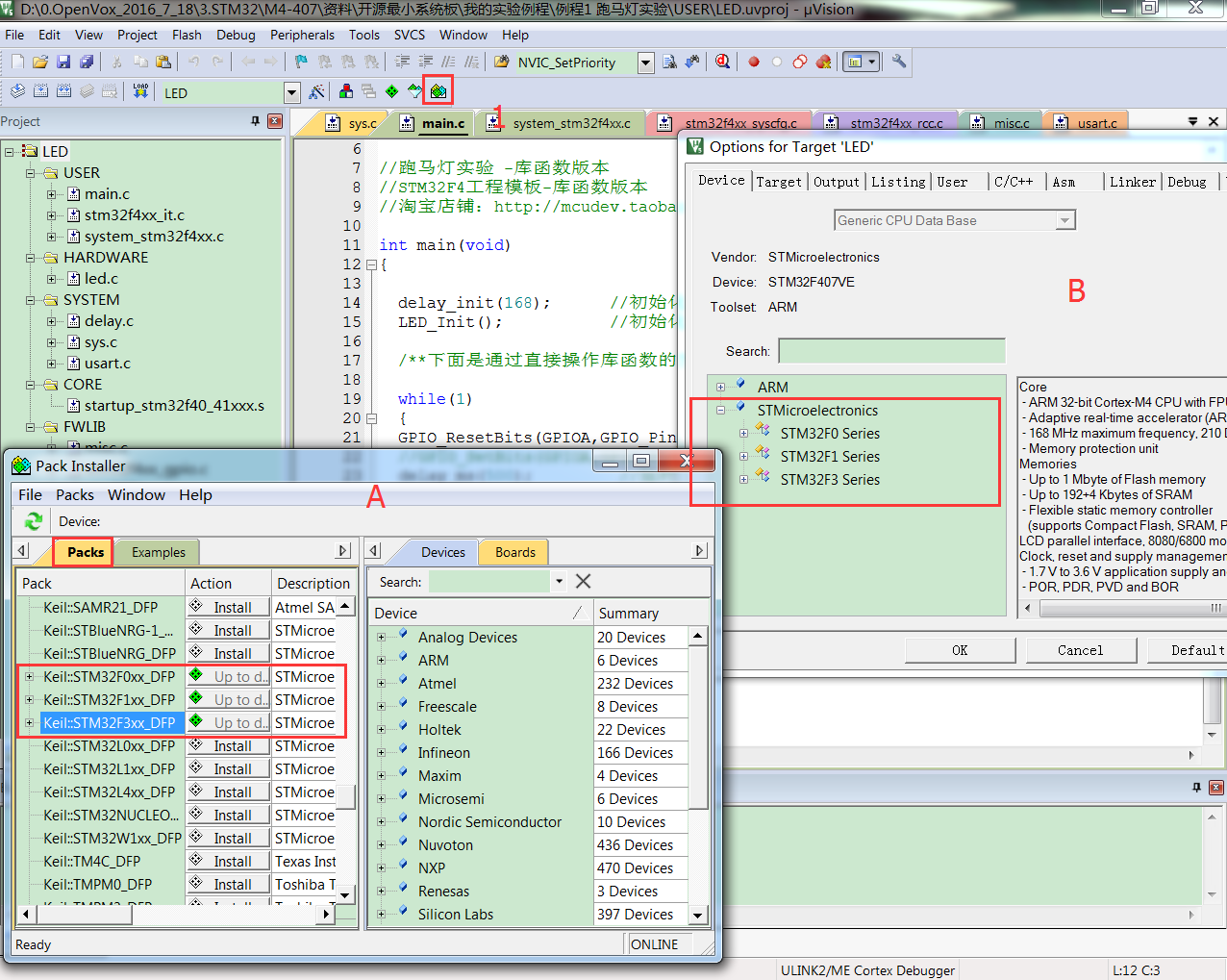Click the Select Software Packs icon
The image size is (1227, 980).
click(415, 91)
